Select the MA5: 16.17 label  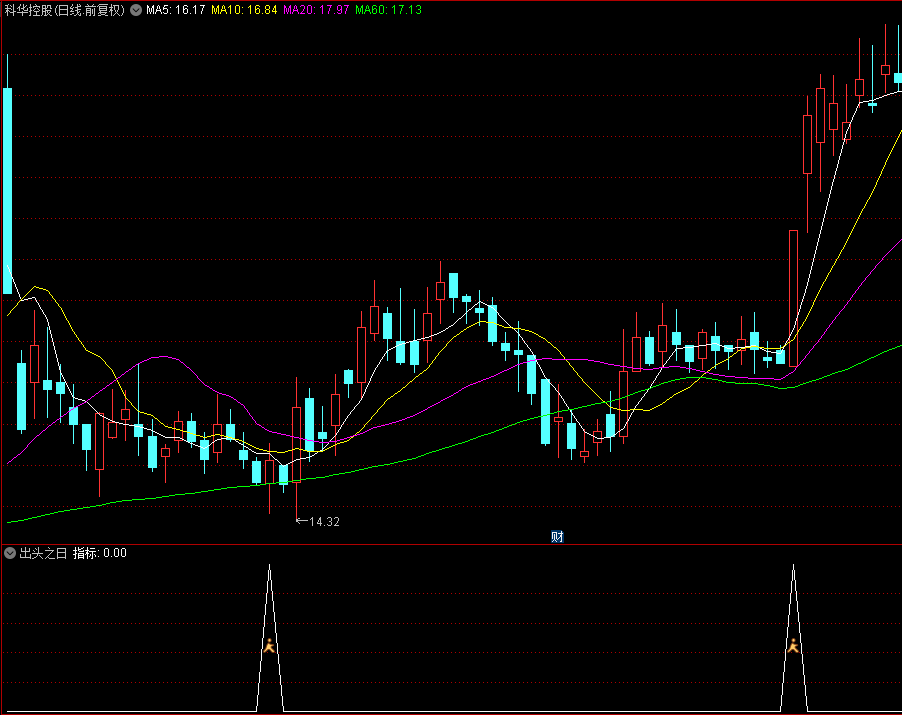tap(175, 10)
